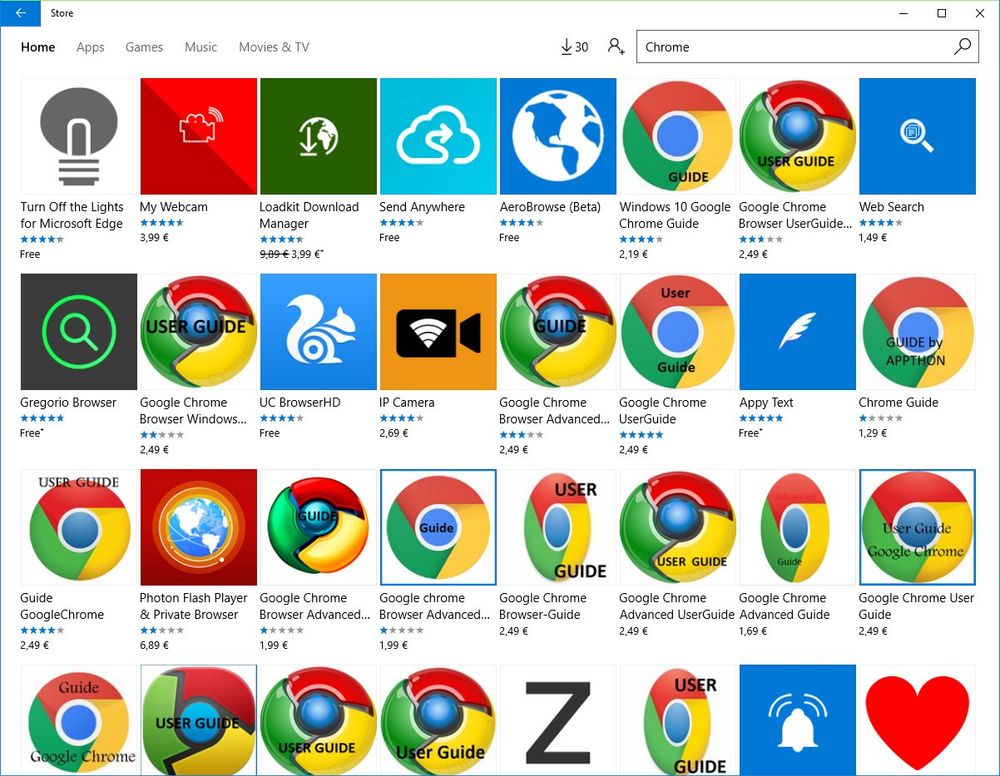The height and width of the screenshot is (776, 1000).
Task: Open the blue alarm bell app tile
Action: 797,721
